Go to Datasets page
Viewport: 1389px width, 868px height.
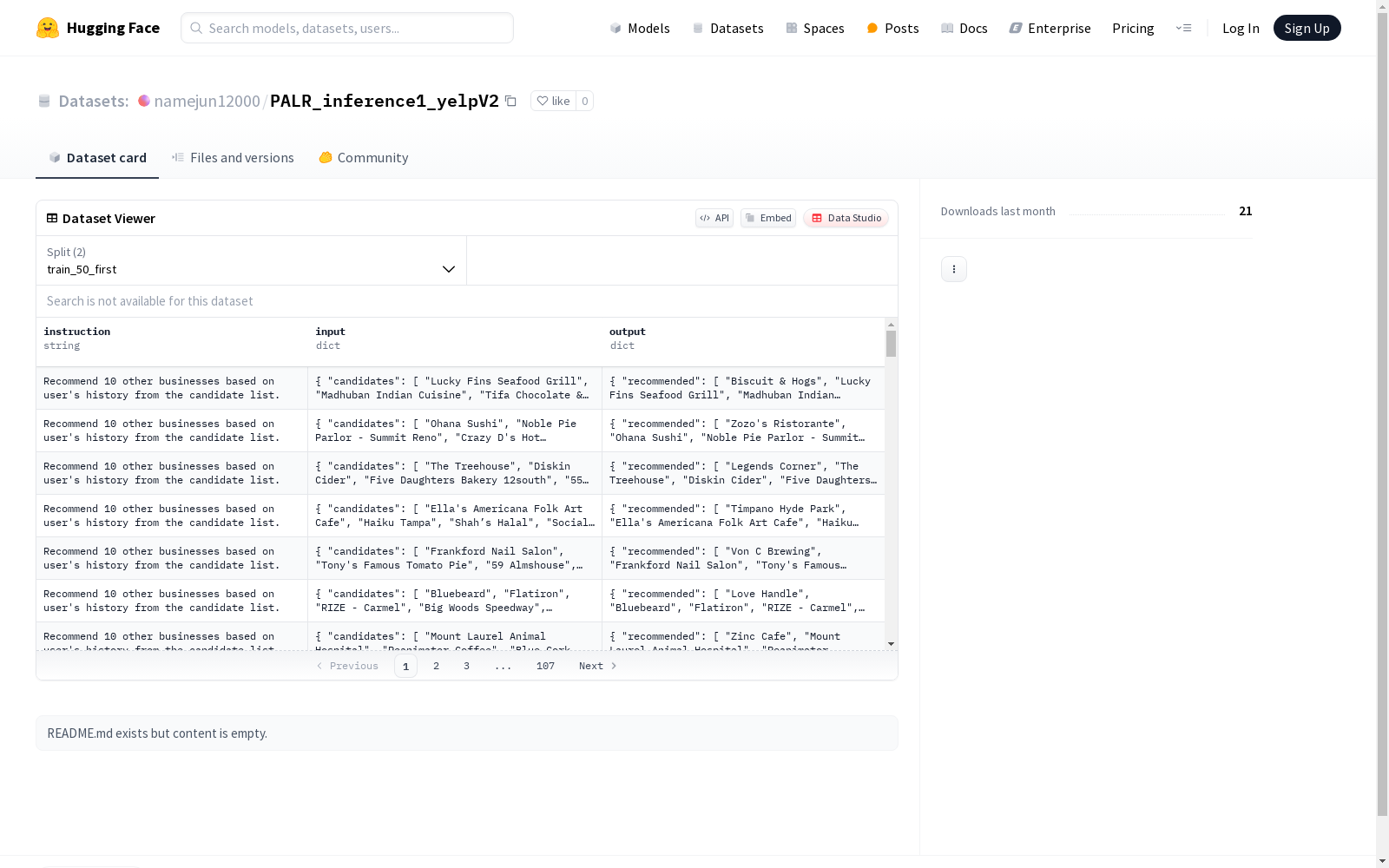pyautogui.click(x=727, y=28)
